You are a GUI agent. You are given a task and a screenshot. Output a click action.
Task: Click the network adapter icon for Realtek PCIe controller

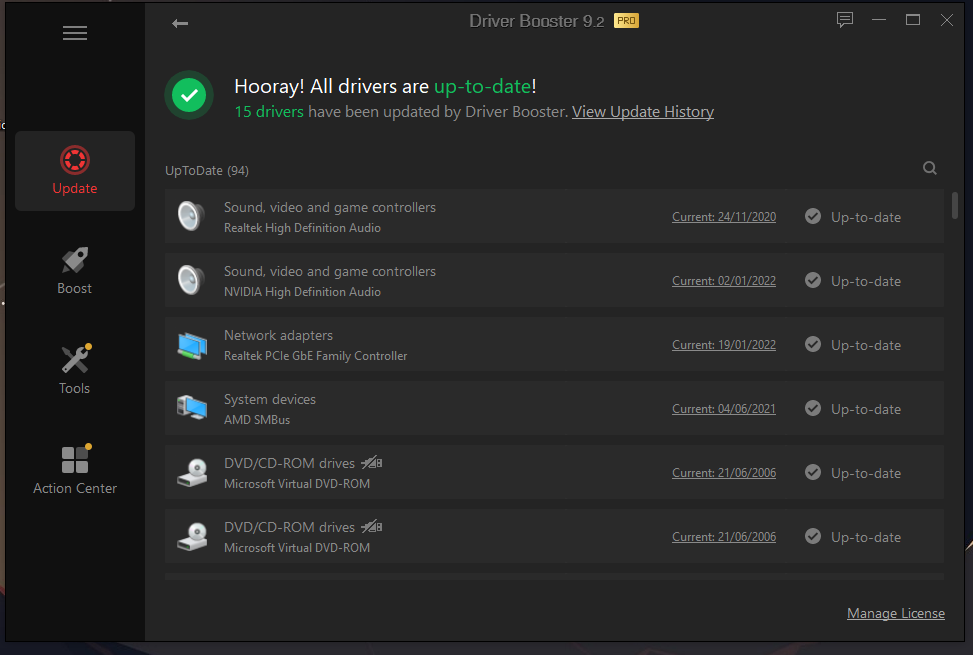tap(192, 344)
